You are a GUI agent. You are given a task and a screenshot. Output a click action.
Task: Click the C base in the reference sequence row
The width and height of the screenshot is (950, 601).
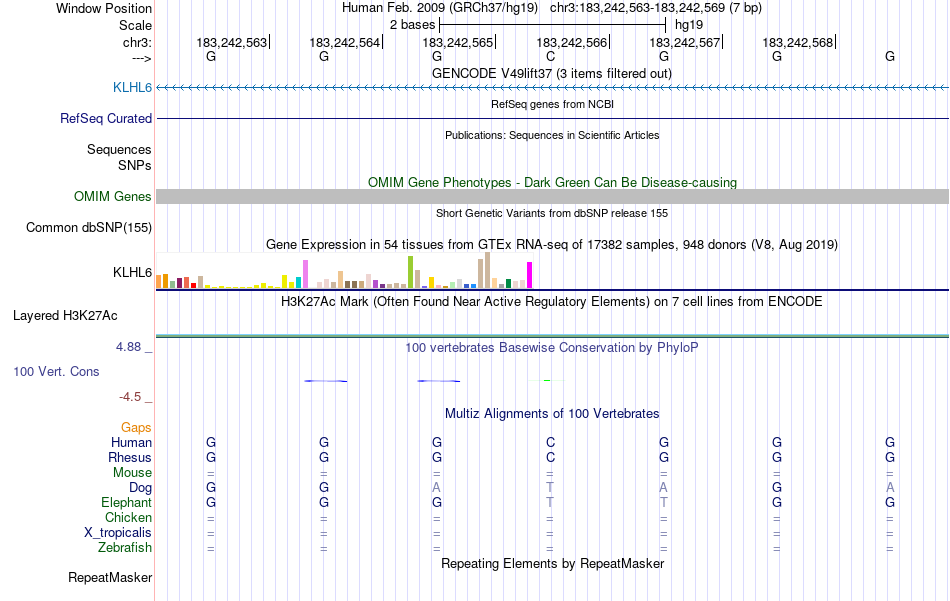[550, 56]
